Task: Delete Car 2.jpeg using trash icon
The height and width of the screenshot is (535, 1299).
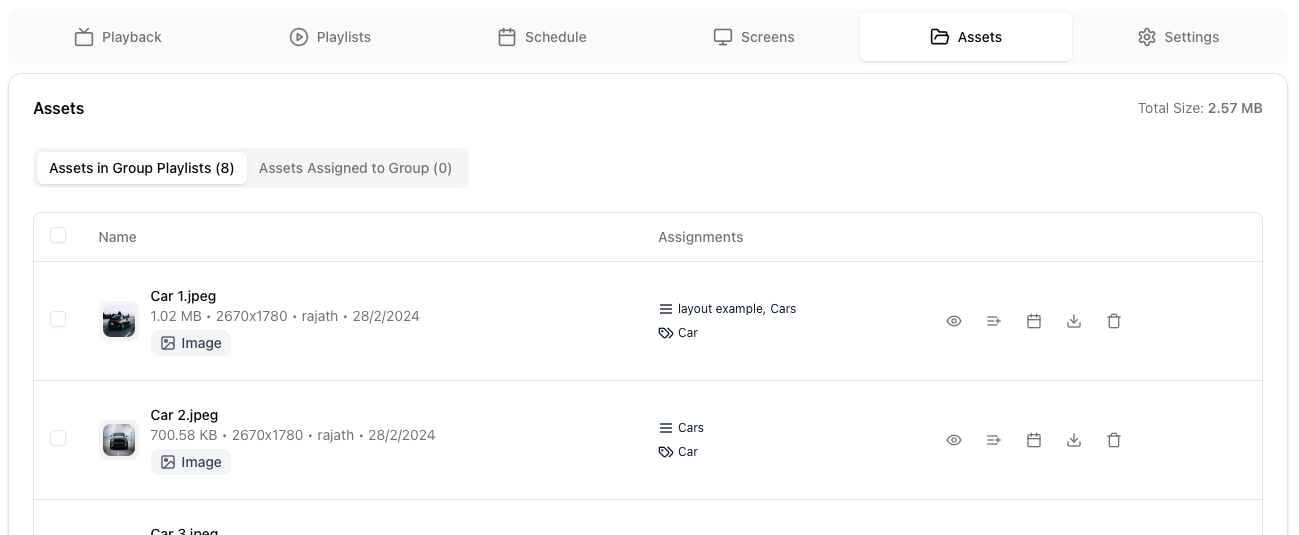Action: (1114, 440)
